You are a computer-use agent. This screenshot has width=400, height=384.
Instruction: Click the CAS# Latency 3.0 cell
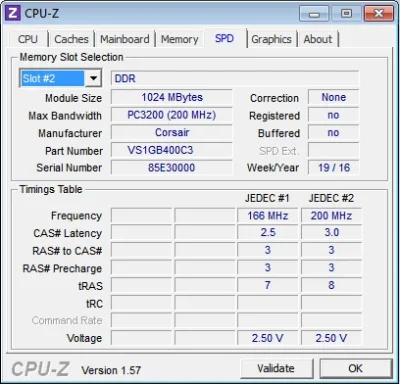(x=331, y=232)
